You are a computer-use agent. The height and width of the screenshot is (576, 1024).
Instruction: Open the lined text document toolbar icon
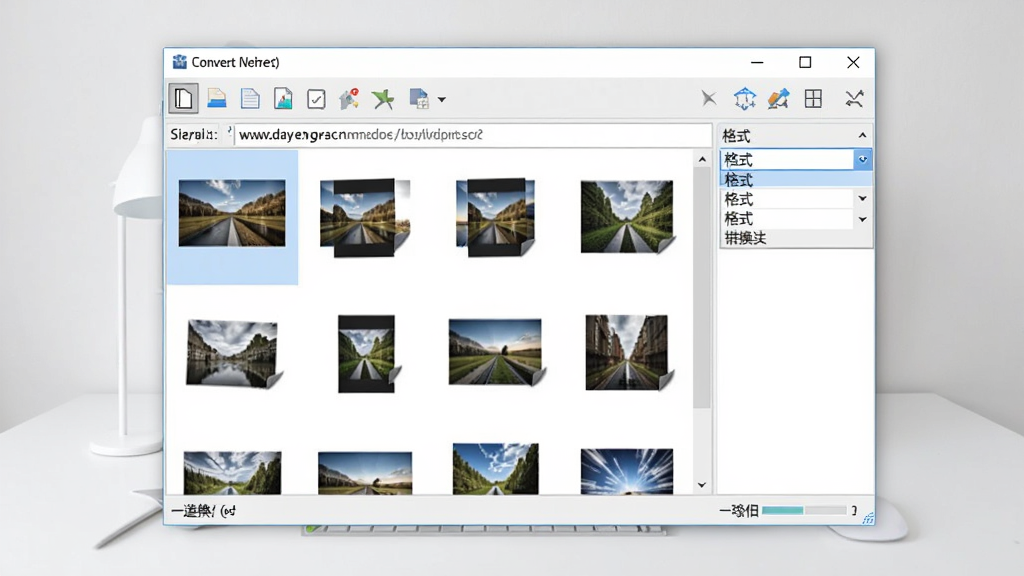[x=250, y=99]
